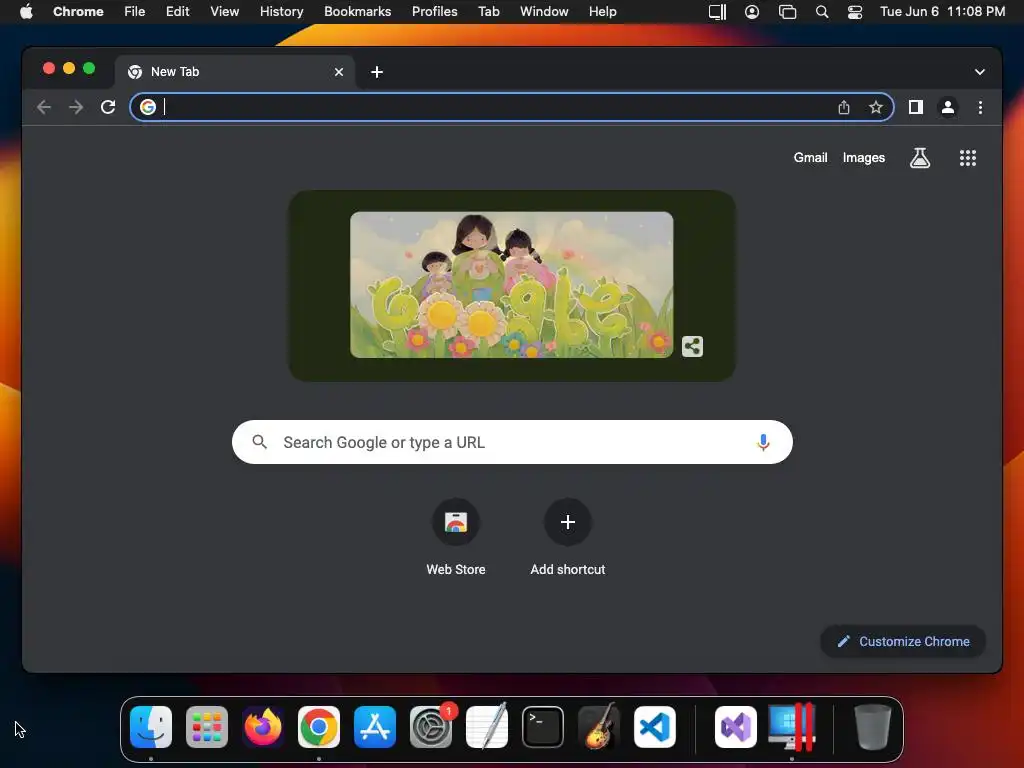Expand the tab search chevron
This screenshot has width=1024, height=768.
coord(979,72)
